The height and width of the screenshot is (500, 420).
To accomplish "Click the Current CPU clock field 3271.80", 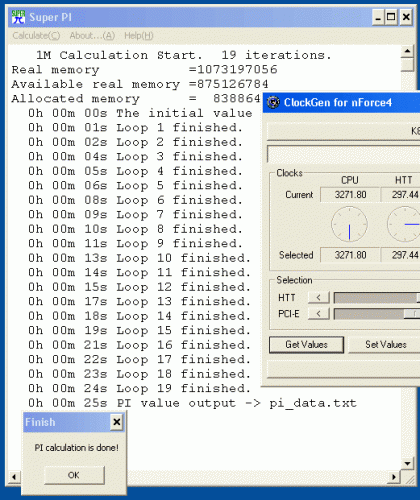I will (350, 195).
